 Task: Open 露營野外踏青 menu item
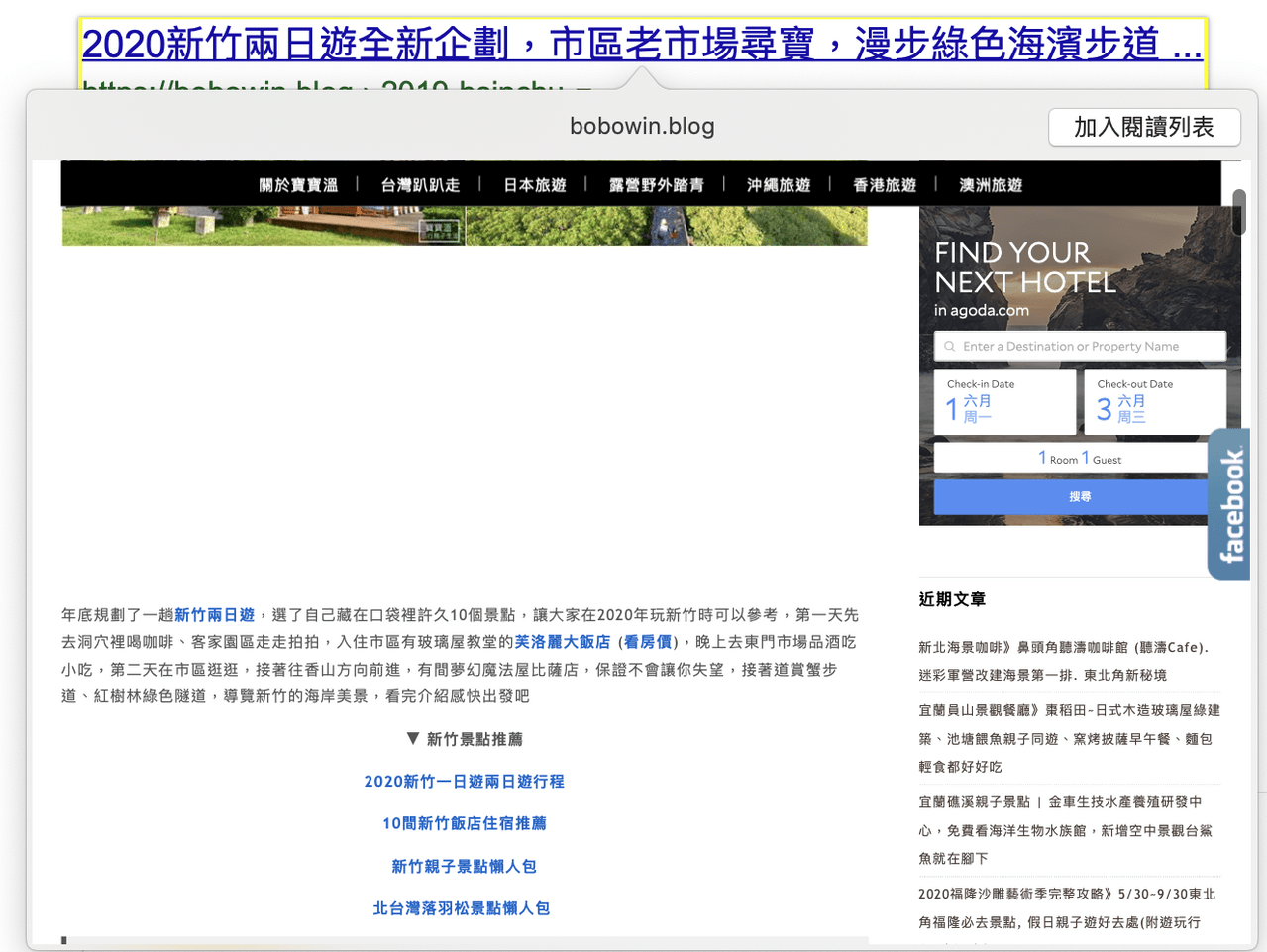(656, 185)
